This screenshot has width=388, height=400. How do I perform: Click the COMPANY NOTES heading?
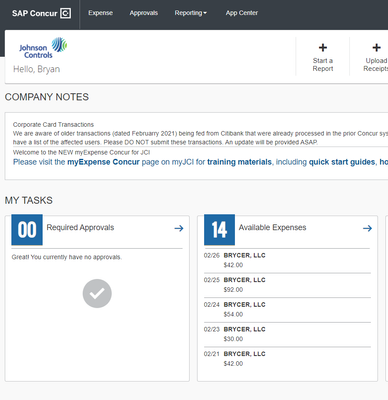click(47, 97)
